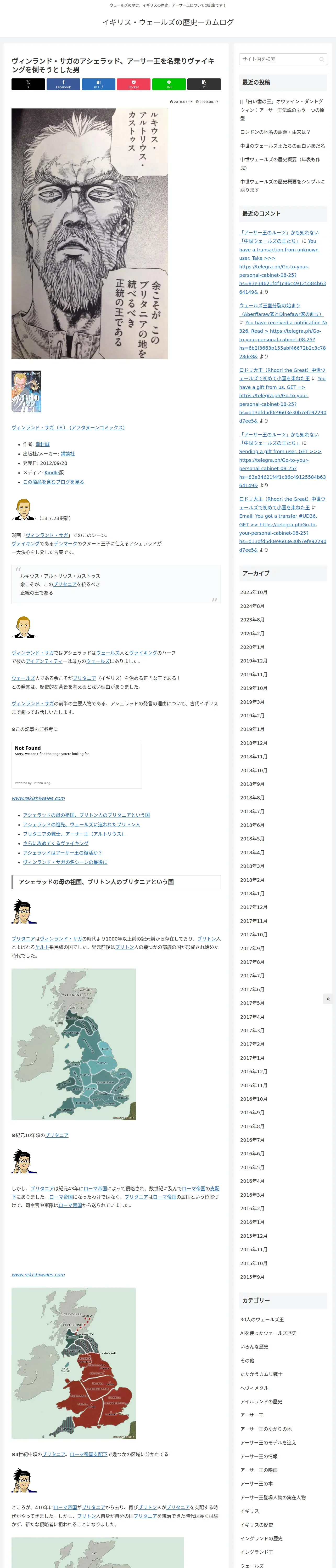Open ヴィンランド・サガ（8） product link
The height and width of the screenshot is (1568, 336).
coord(68,427)
